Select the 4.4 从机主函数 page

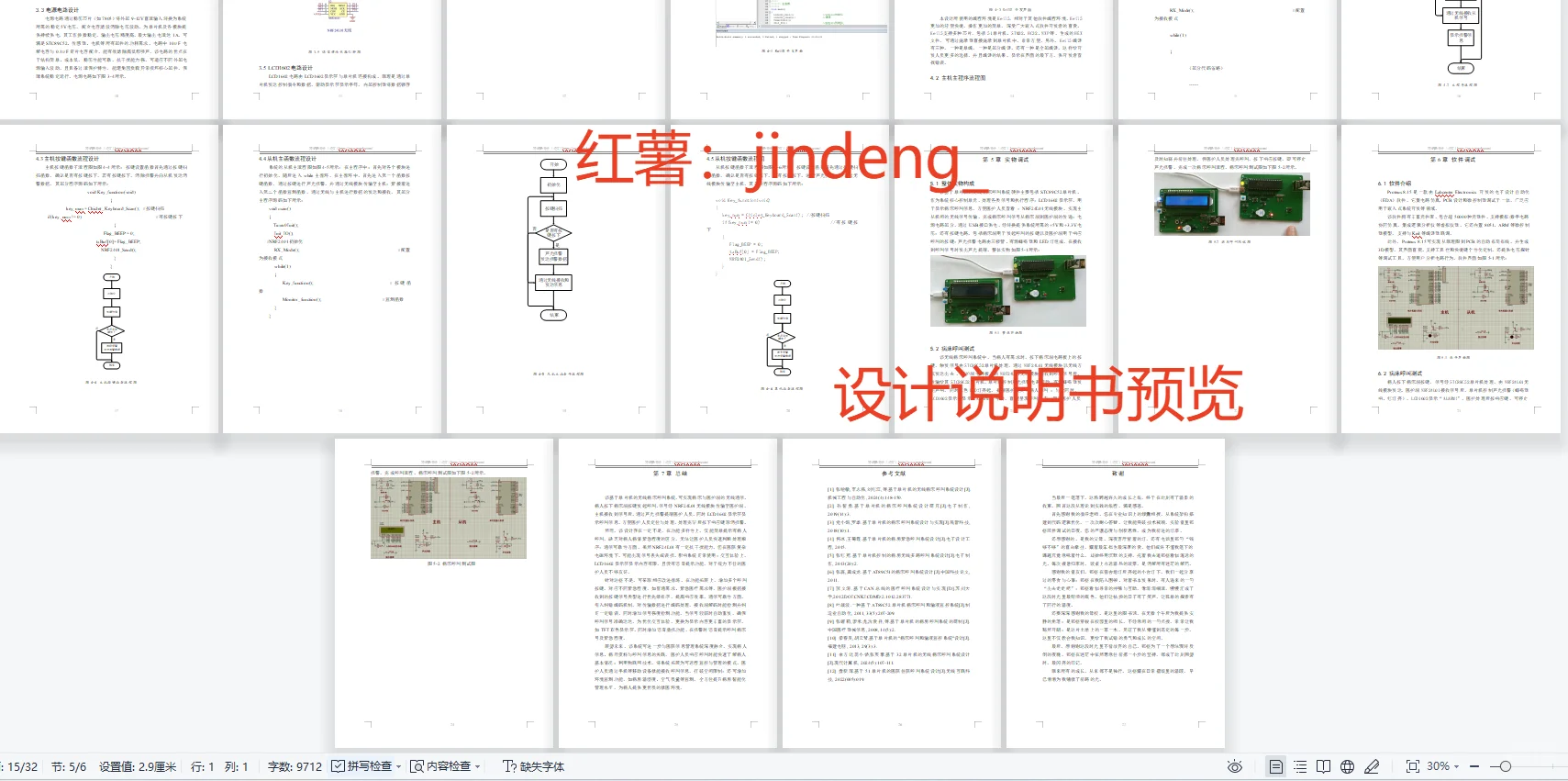click(333, 278)
